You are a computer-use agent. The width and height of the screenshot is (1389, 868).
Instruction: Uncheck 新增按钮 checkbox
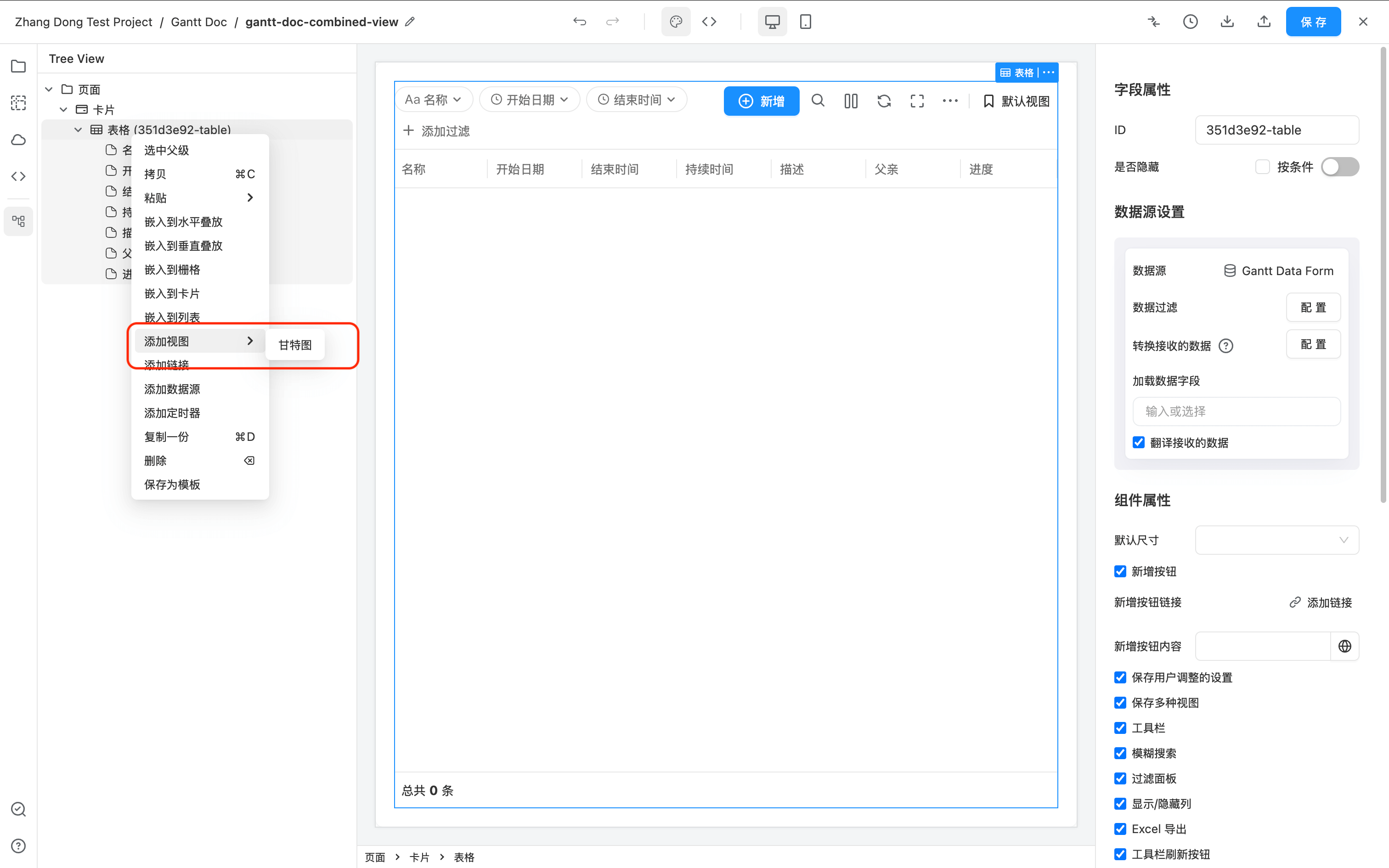pos(1120,571)
